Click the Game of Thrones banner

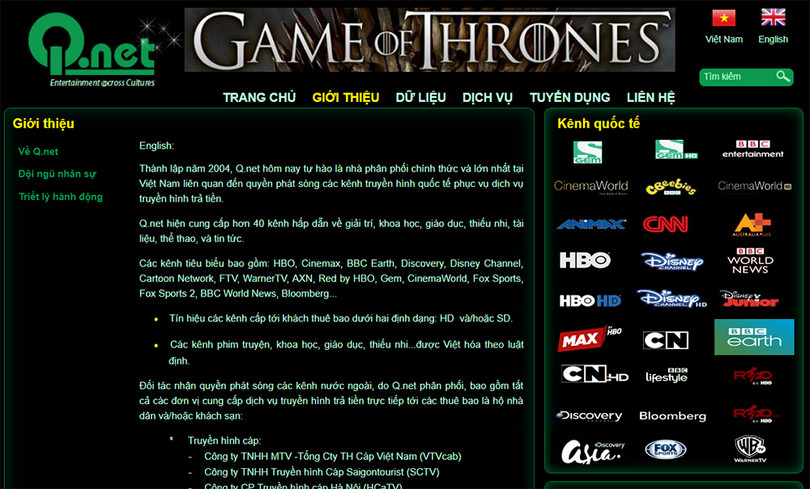click(429, 40)
